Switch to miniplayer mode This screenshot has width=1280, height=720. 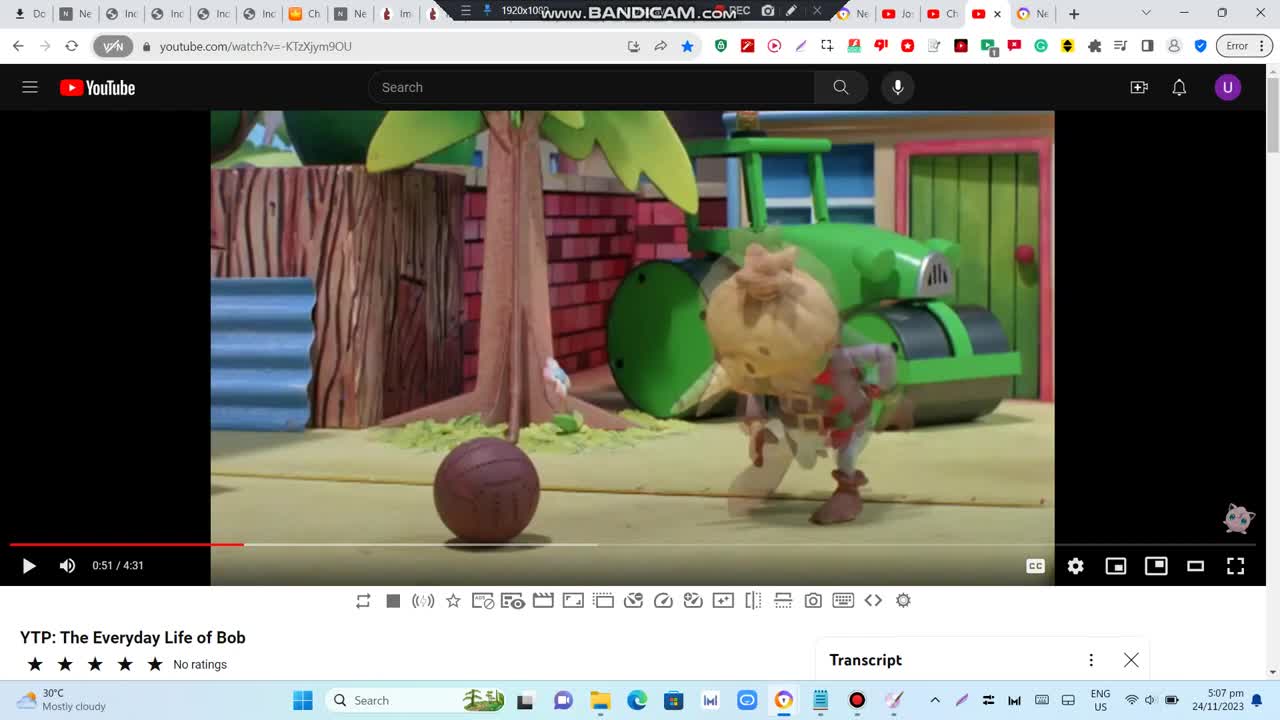(x=1115, y=566)
